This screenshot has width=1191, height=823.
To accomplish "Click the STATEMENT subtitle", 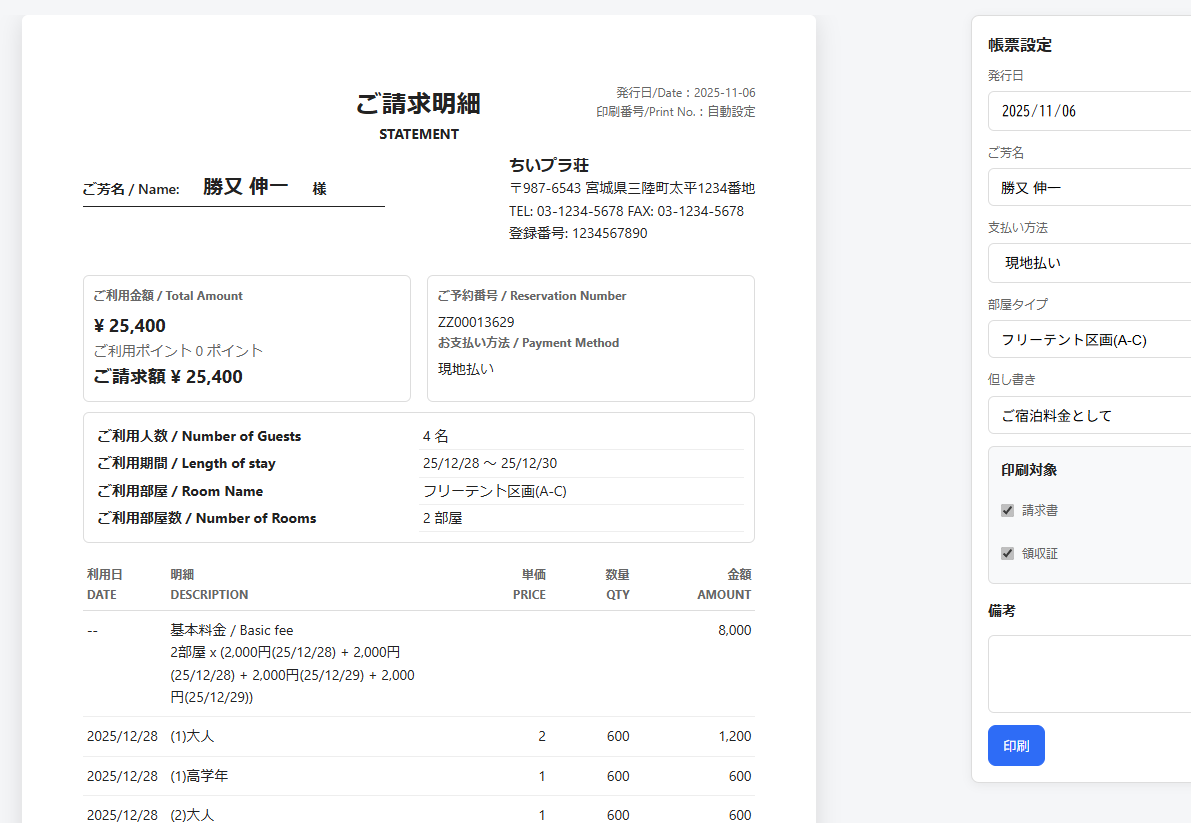I will (x=419, y=134).
